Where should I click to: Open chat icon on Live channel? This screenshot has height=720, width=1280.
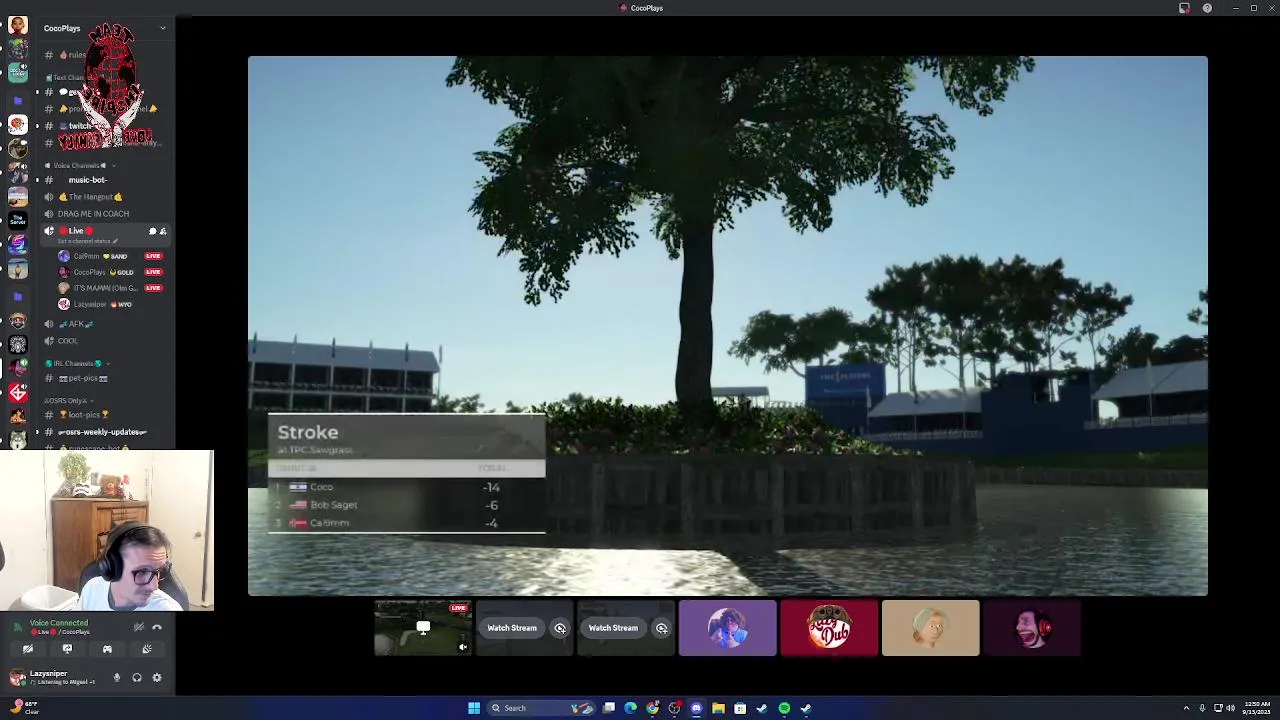tap(152, 231)
